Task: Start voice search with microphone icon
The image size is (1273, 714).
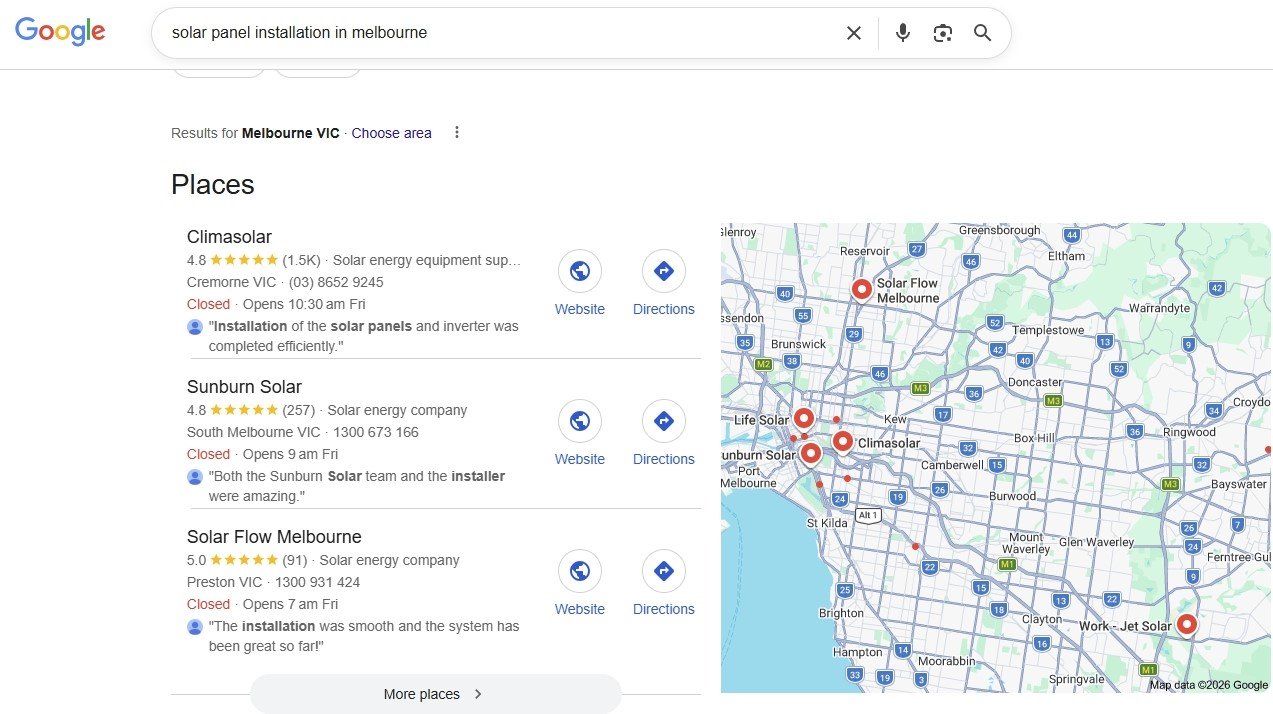Action: (902, 33)
